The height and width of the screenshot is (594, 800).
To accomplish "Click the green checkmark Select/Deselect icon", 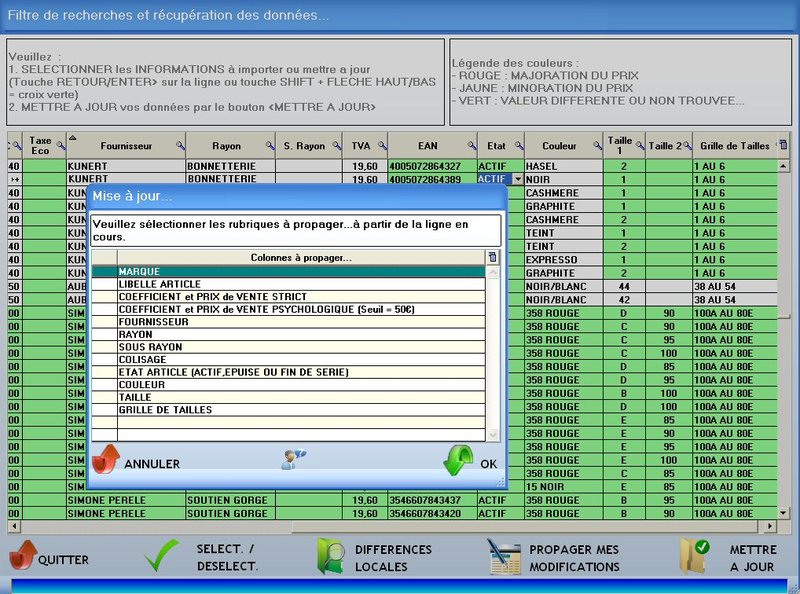I will tap(161, 555).
